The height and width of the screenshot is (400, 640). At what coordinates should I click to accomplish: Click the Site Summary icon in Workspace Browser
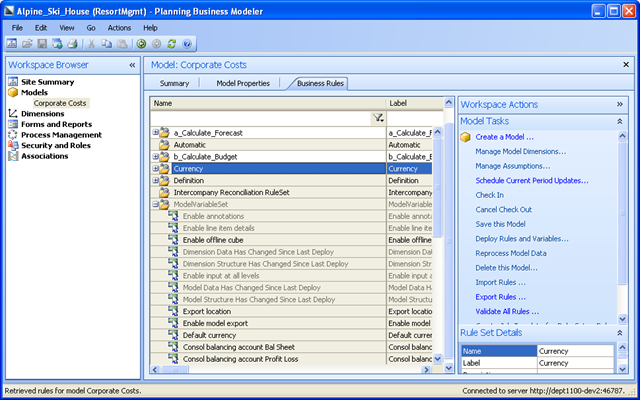(x=13, y=82)
